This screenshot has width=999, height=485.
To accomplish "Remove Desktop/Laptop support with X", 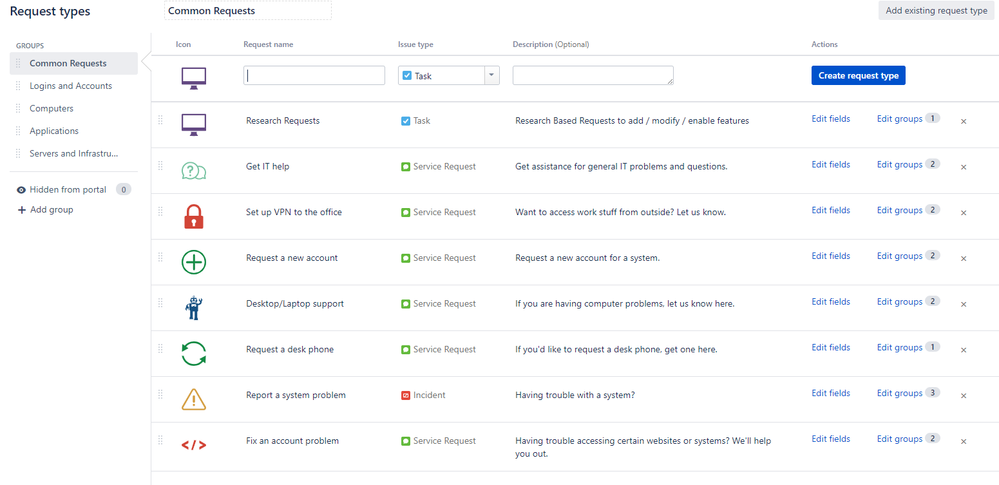I will point(963,305).
